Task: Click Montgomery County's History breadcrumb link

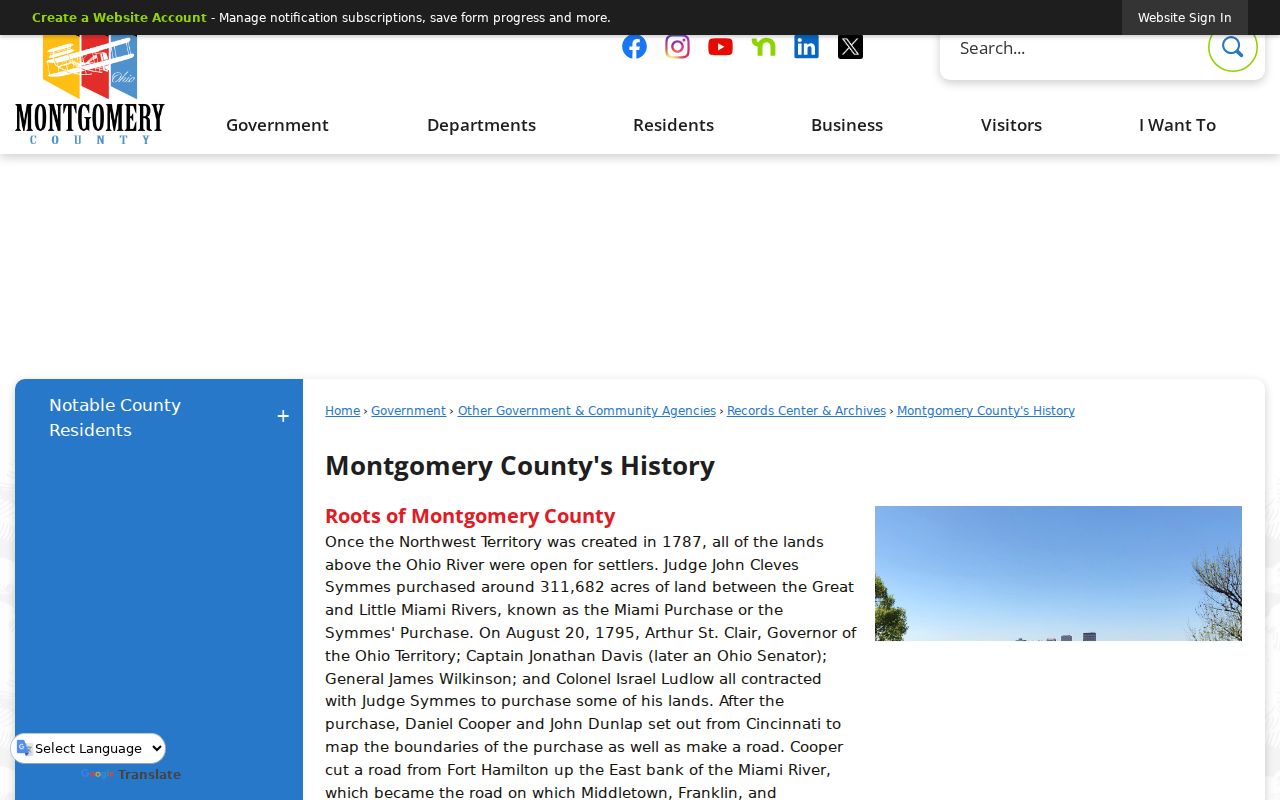Action: point(986,411)
